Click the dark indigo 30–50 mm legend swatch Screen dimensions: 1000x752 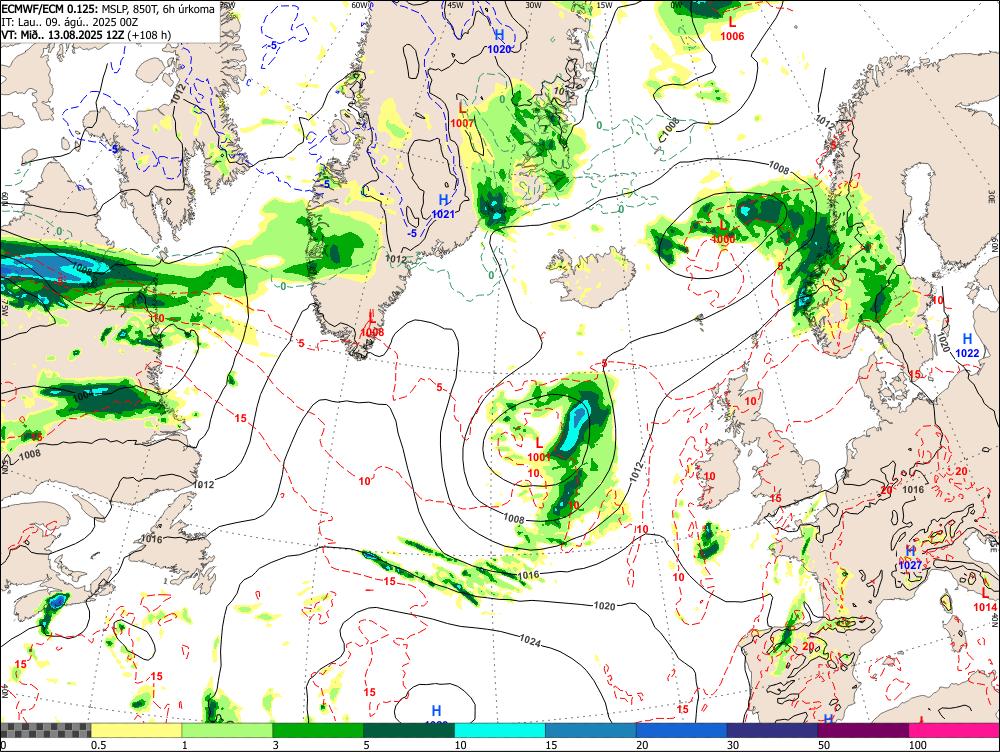coord(772,730)
